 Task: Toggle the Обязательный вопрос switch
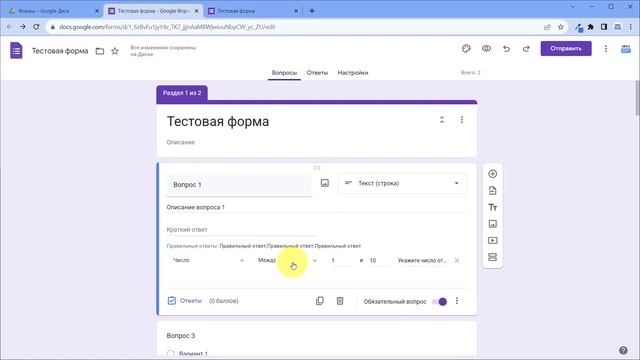(440, 302)
